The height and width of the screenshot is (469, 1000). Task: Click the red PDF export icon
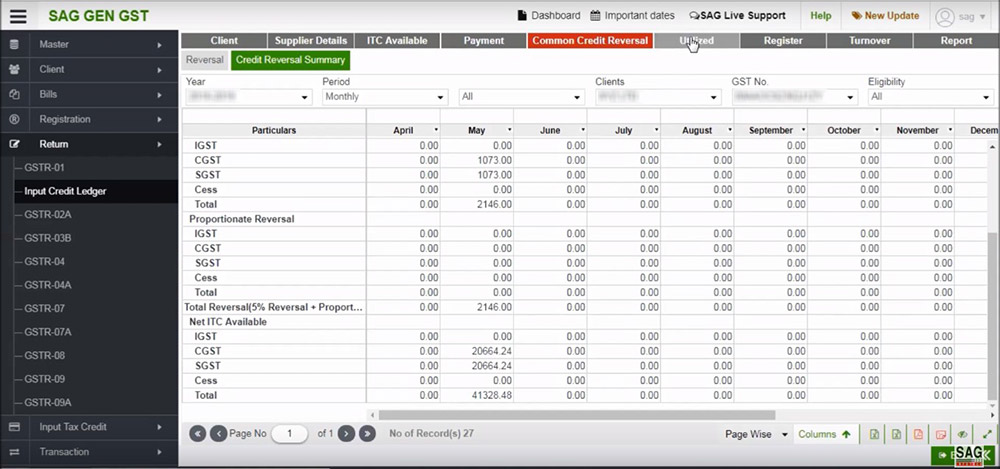918,434
